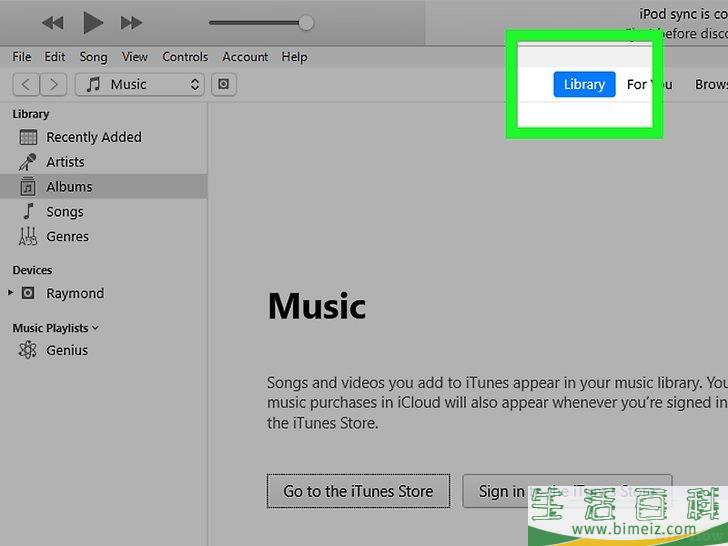Expand the Raymond device triangle
This screenshot has height=546, width=728.
coord(10,292)
